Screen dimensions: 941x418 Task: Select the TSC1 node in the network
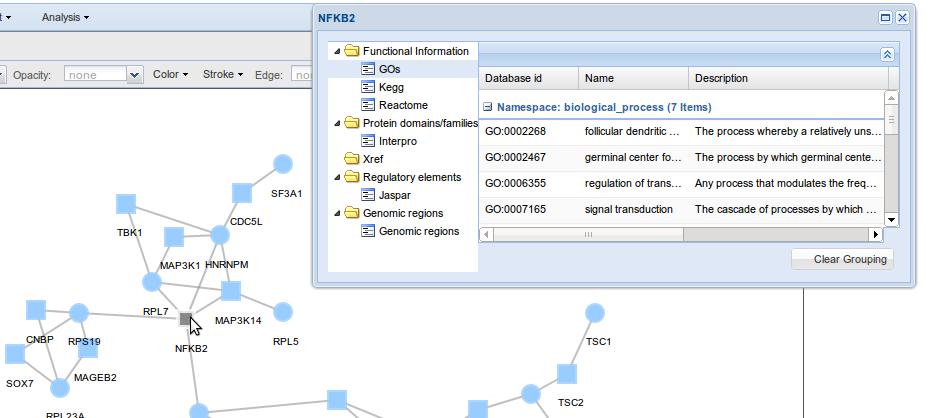[x=594, y=314]
